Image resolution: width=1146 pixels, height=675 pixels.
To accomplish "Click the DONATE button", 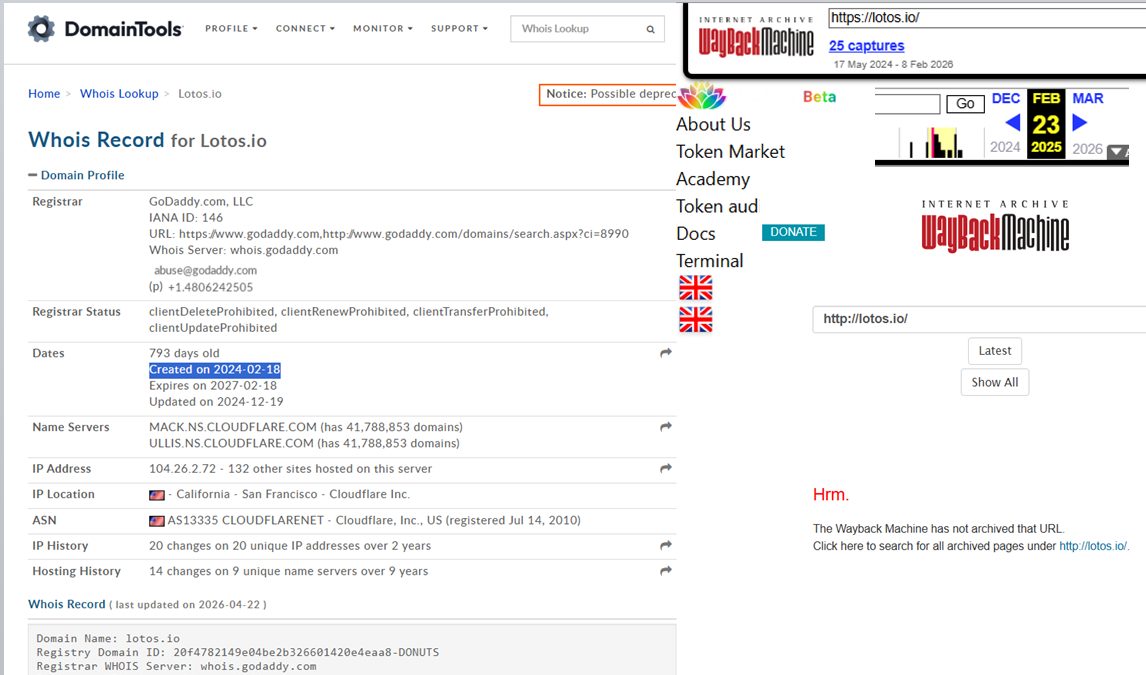I will click(793, 232).
